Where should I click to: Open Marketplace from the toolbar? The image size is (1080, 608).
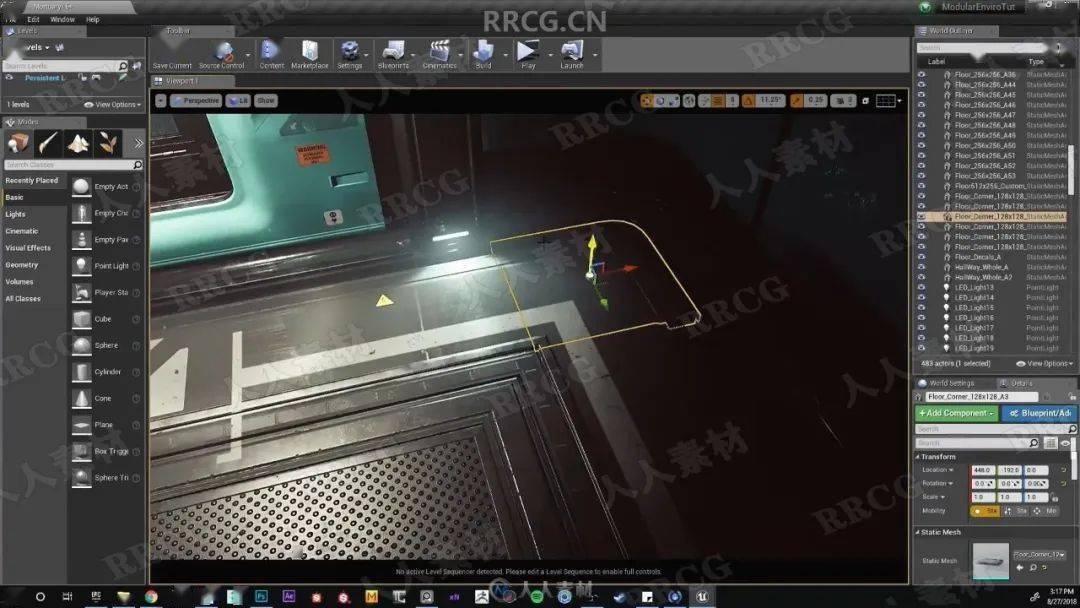(x=309, y=54)
